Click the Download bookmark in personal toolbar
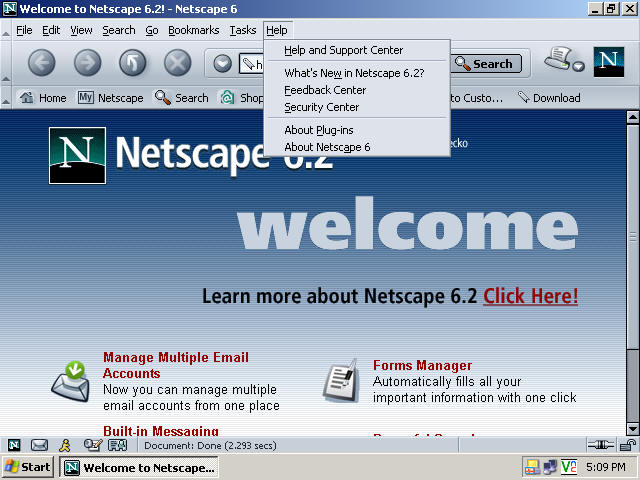 tap(549, 98)
